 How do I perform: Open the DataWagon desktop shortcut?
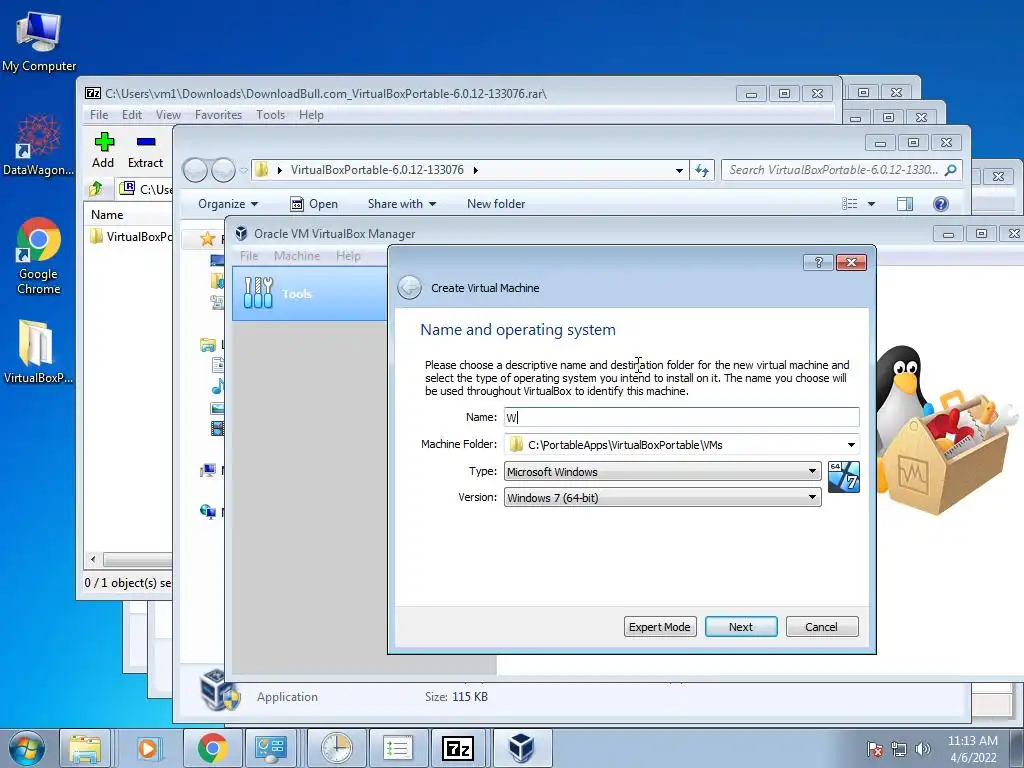(x=38, y=144)
